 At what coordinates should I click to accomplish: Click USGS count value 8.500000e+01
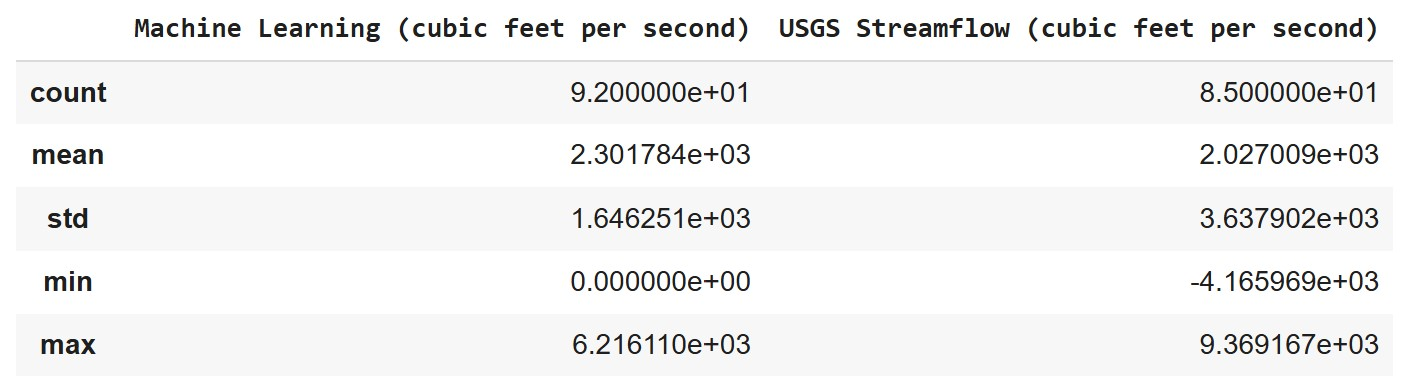coord(1289,93)
